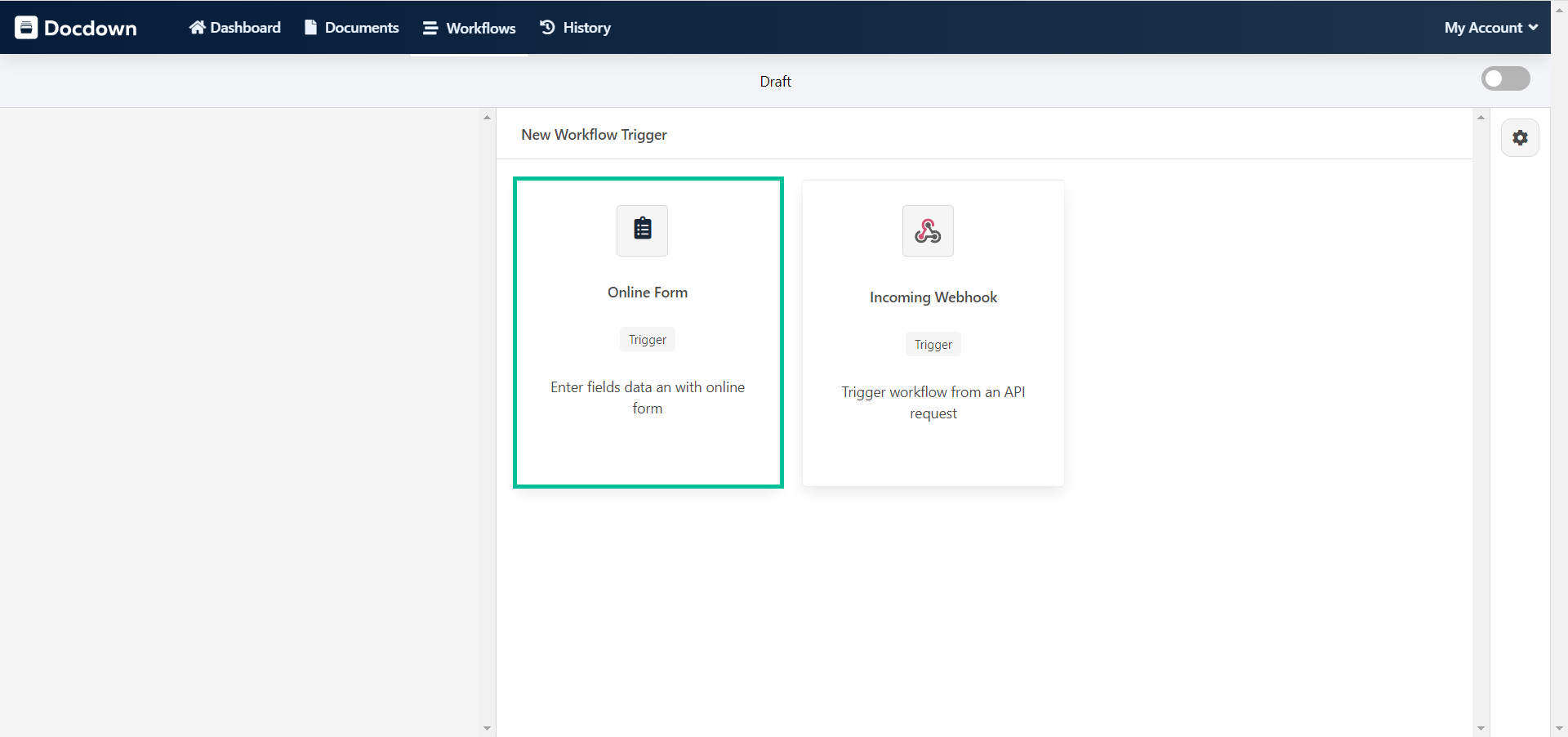The height and width of the screenshot is (737, 1568).
Task: Click the Dashboard home icon
Action: click(x=196, y=27)
